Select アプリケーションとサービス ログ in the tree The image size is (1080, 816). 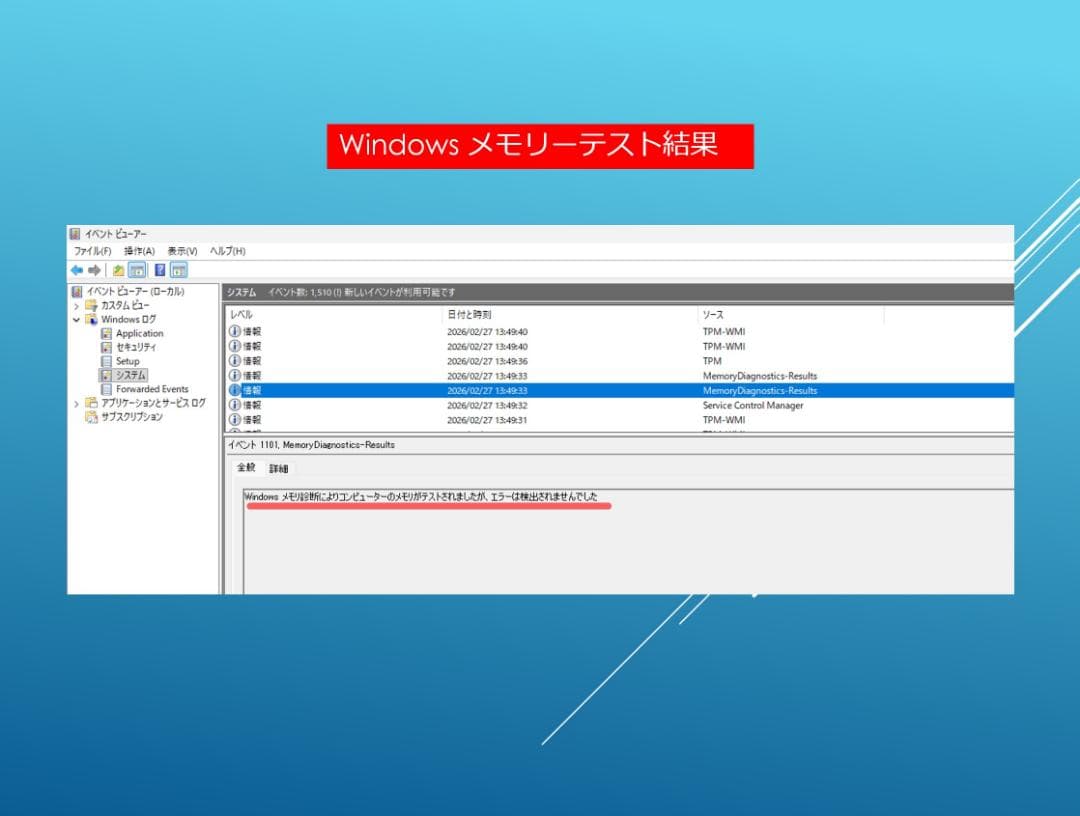(153, 403)
